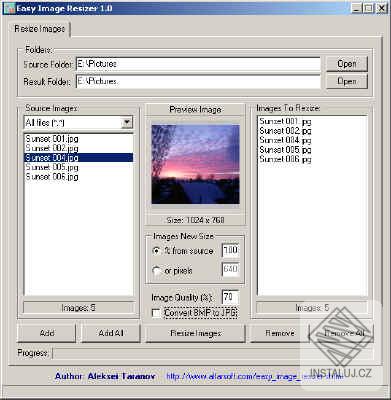Viewport: 391px width, 400px height.
Task: Expand the All files filter dropdown
Action: coord(127,123)
